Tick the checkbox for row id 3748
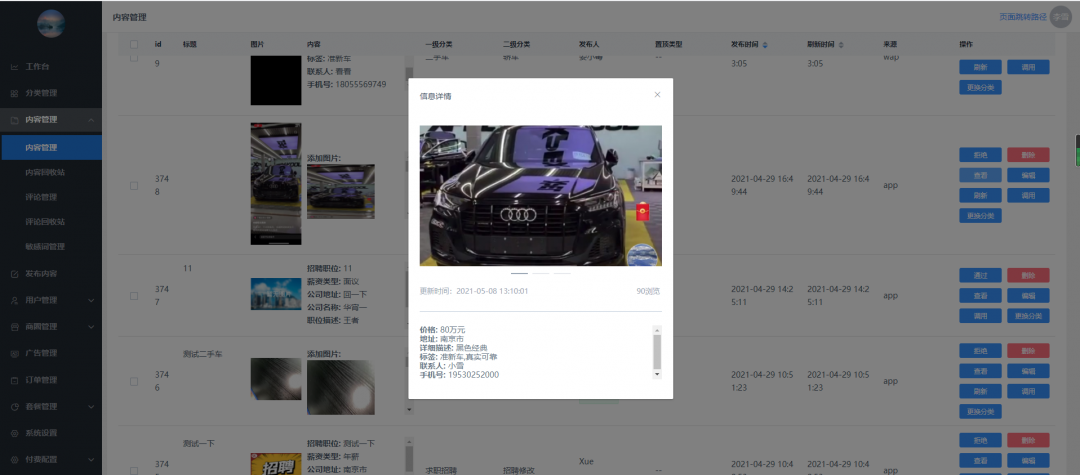The width and height of the screenshot is (1080, 475). tap(134, 186)
